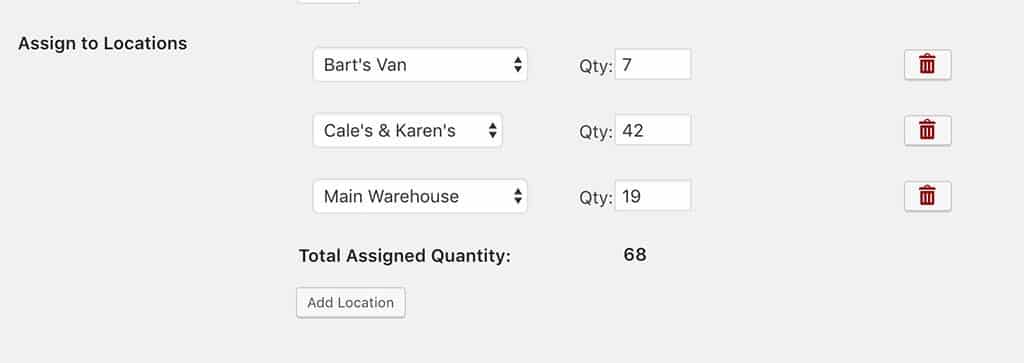Delete the Bart's Van location row

point(927,65)
